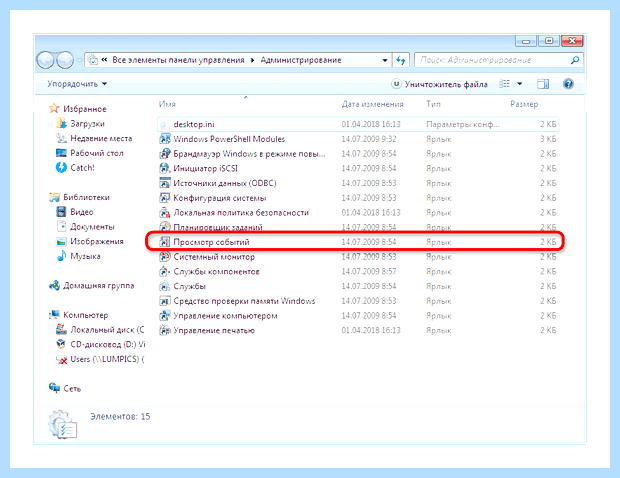620x478 pixels.
Task: Click the Управление печатью icon
Action: click(x=164, y=331)
